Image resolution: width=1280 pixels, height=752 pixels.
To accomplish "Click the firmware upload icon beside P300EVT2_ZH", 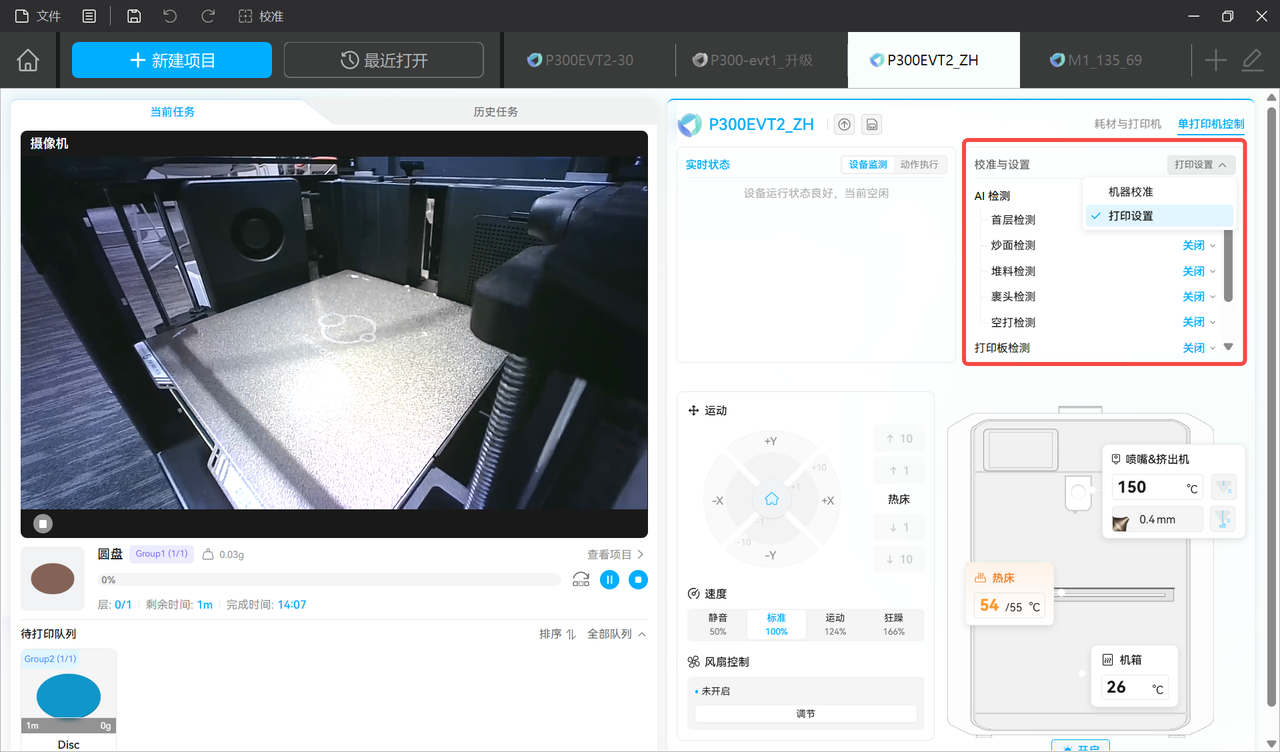I will point(844,124).
